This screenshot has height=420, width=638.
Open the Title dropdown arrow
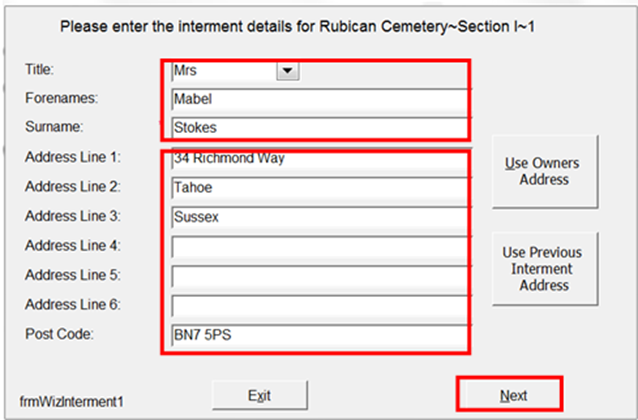pyautogui.click(x=287, y=71)
